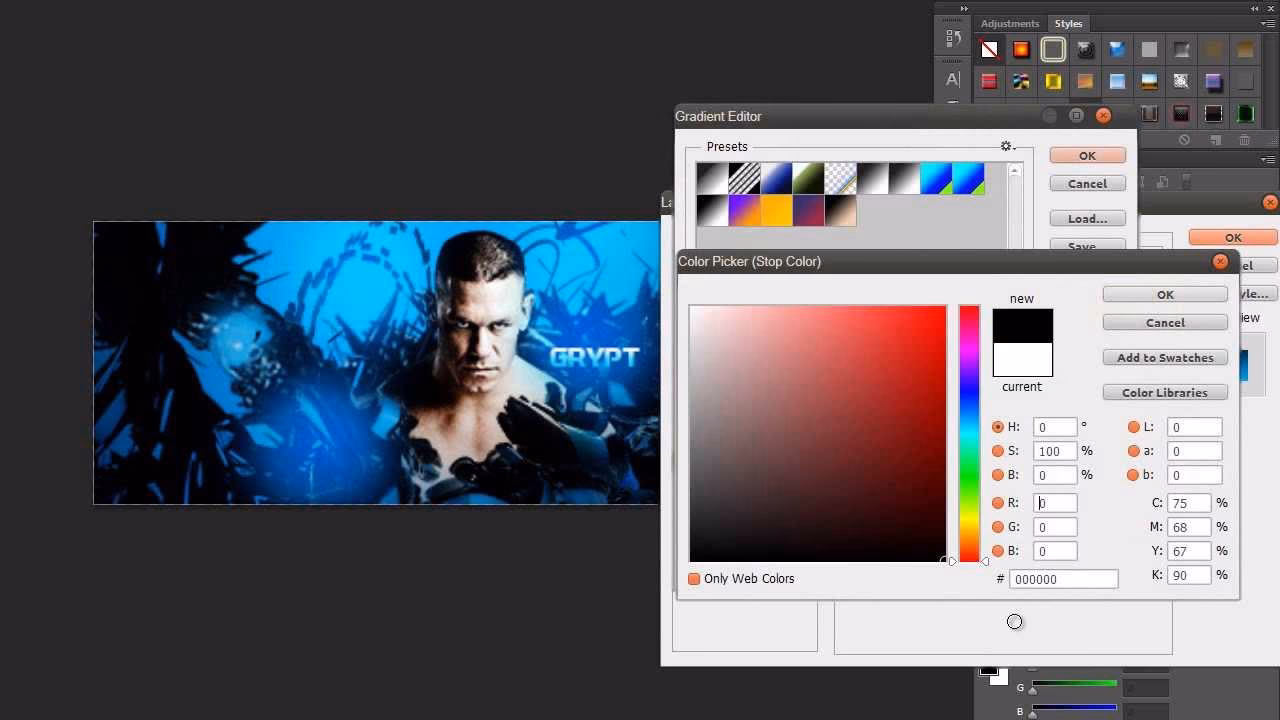Select the default 'no style' swatch in Styles panel
This screenshot has height=720, width=1280.
click(x=988, y=48)
